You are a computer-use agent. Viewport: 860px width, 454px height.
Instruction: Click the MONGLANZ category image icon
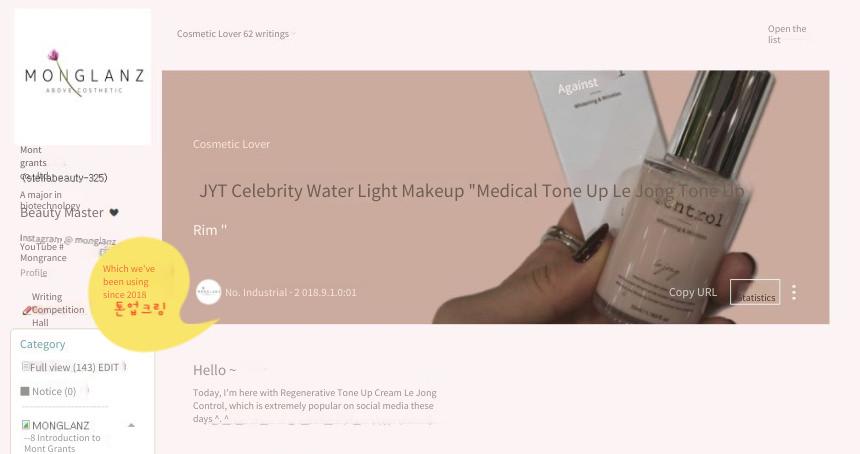coord(26,425)
